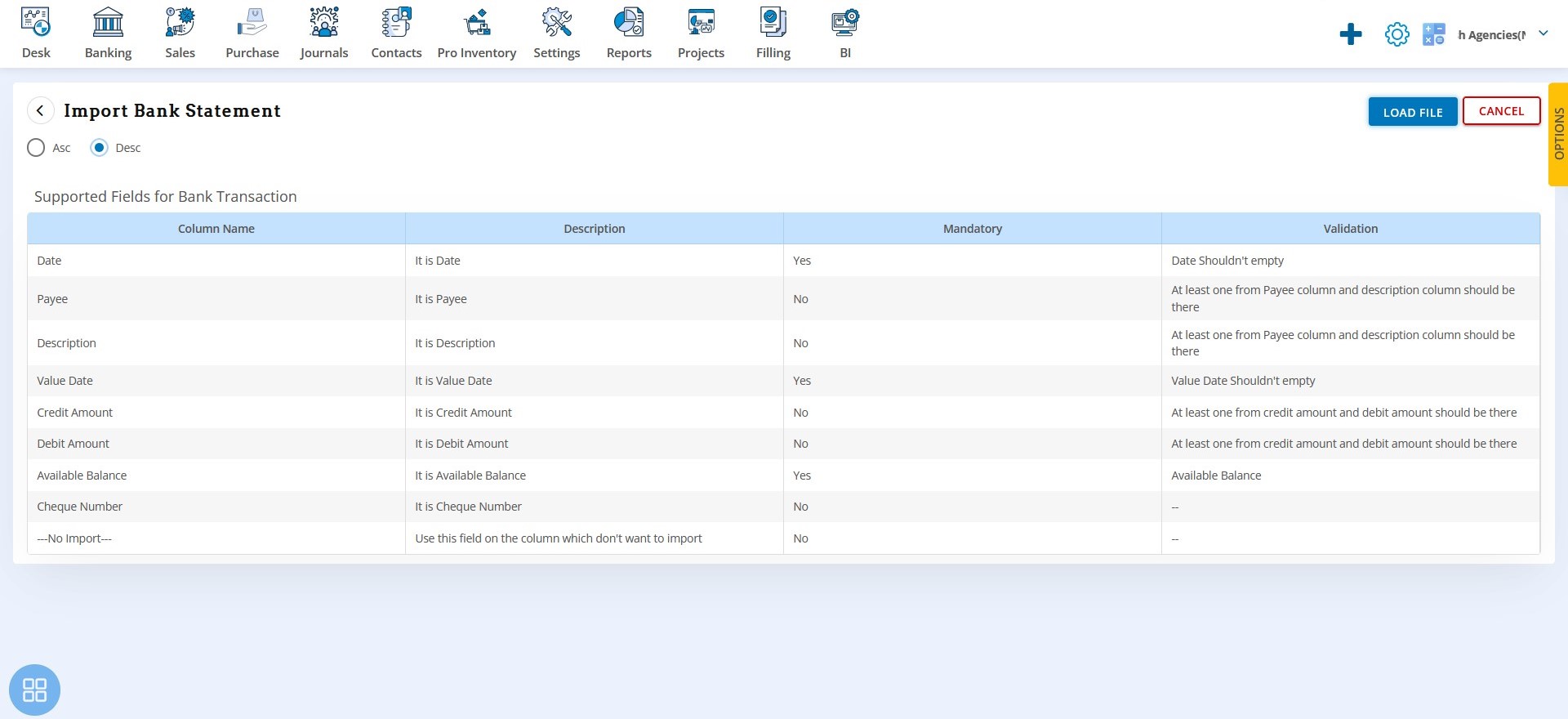Click 'Date Shouldn't empty' validation cell
This screenshot has width=1568, height=719.
click(x=1351, y=261)
